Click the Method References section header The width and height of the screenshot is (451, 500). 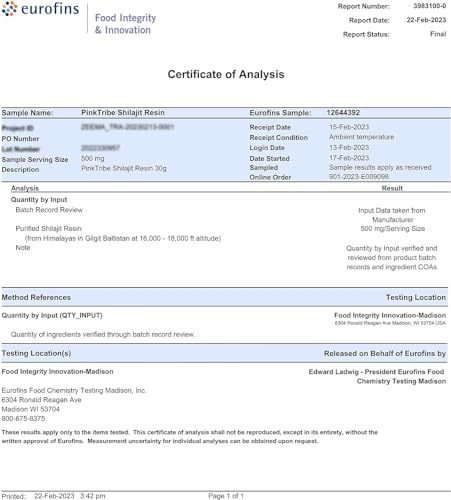[x=36, y=297]
